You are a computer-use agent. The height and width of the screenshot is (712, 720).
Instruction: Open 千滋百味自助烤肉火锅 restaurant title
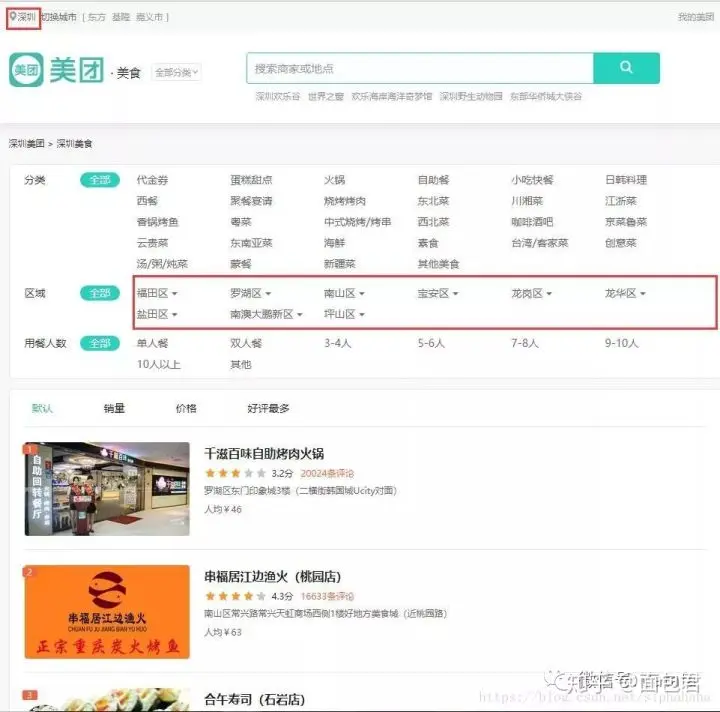coord(264,454)
